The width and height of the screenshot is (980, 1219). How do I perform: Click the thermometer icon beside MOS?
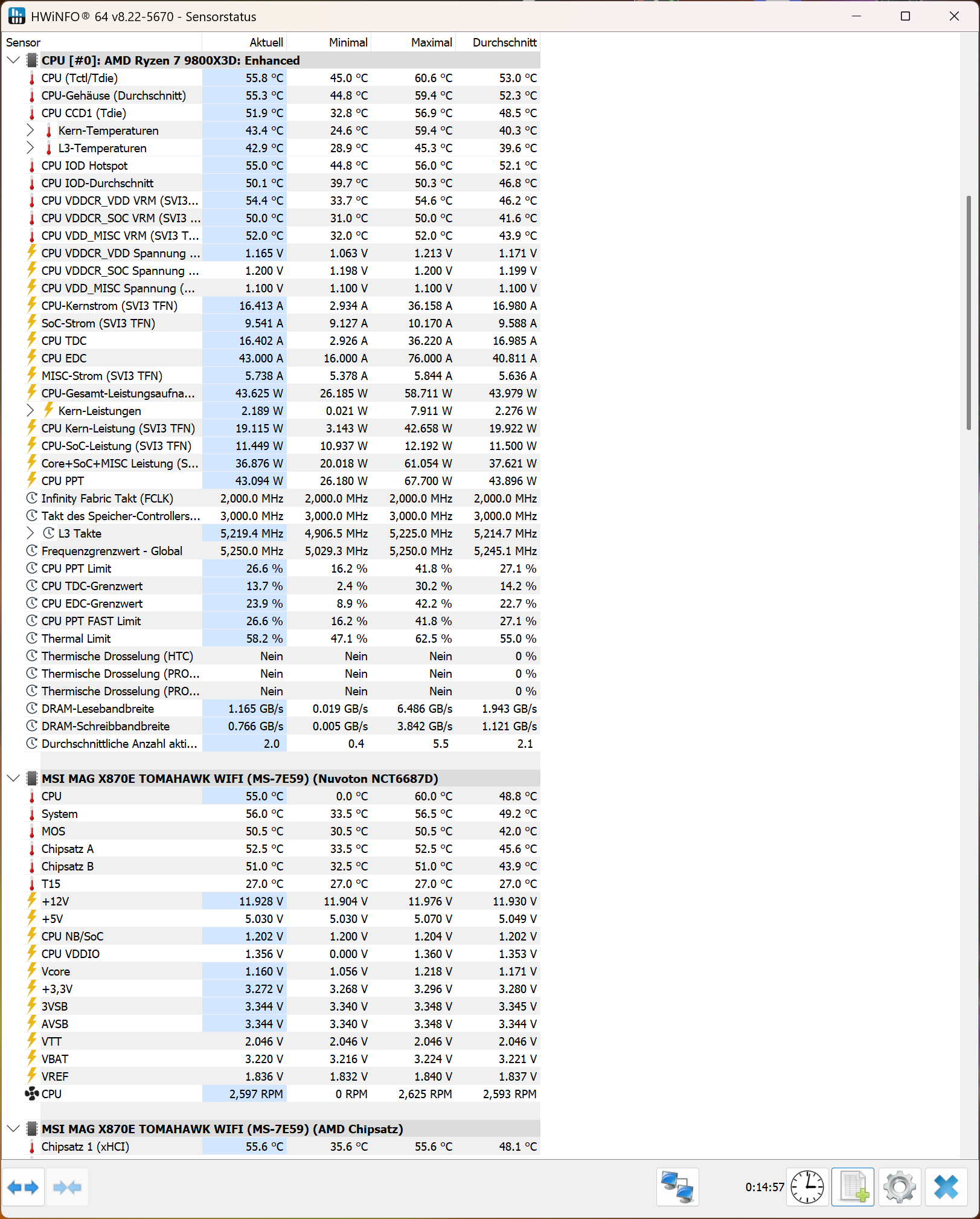(32, 831)
